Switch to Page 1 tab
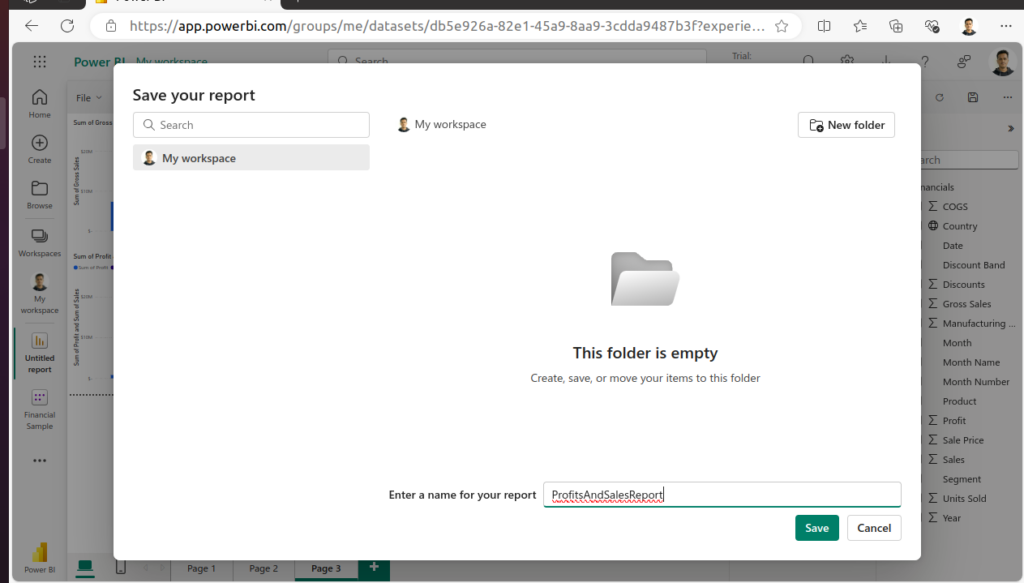Viewport: 1024px width, 583px height. pyautogui.click(x=201, y=568)
